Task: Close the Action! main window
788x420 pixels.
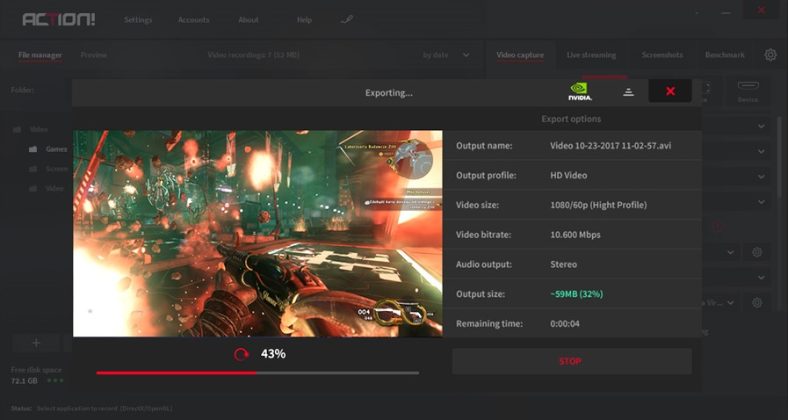Action: pyautogui.click(x=762, y=10)
